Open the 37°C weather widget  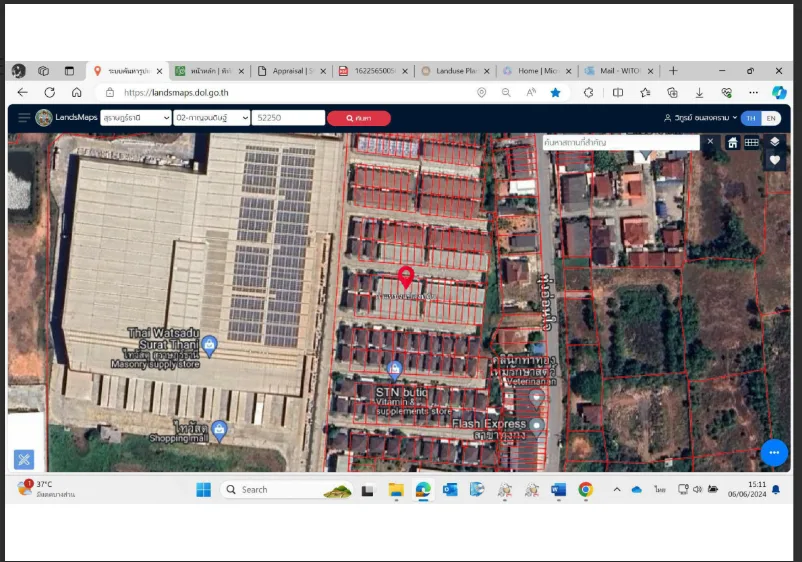[x=45, y=489]
